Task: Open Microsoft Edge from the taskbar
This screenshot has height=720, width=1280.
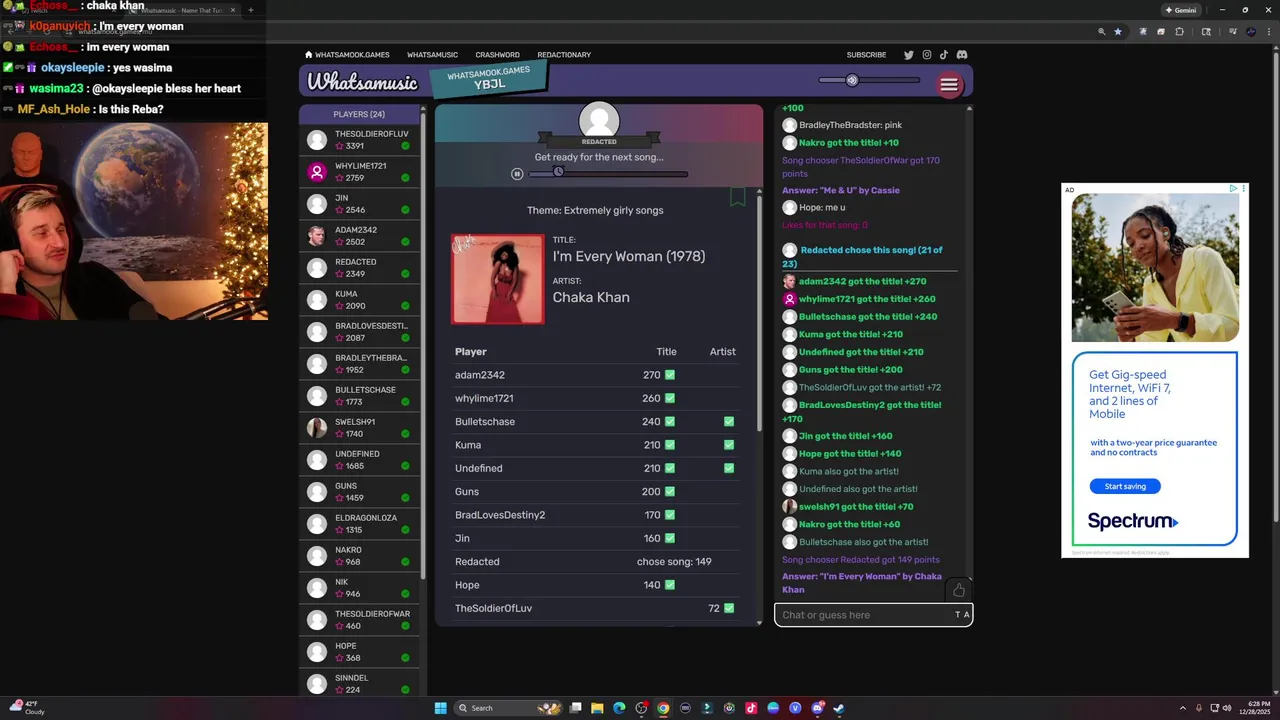Action: pos(619,708)
